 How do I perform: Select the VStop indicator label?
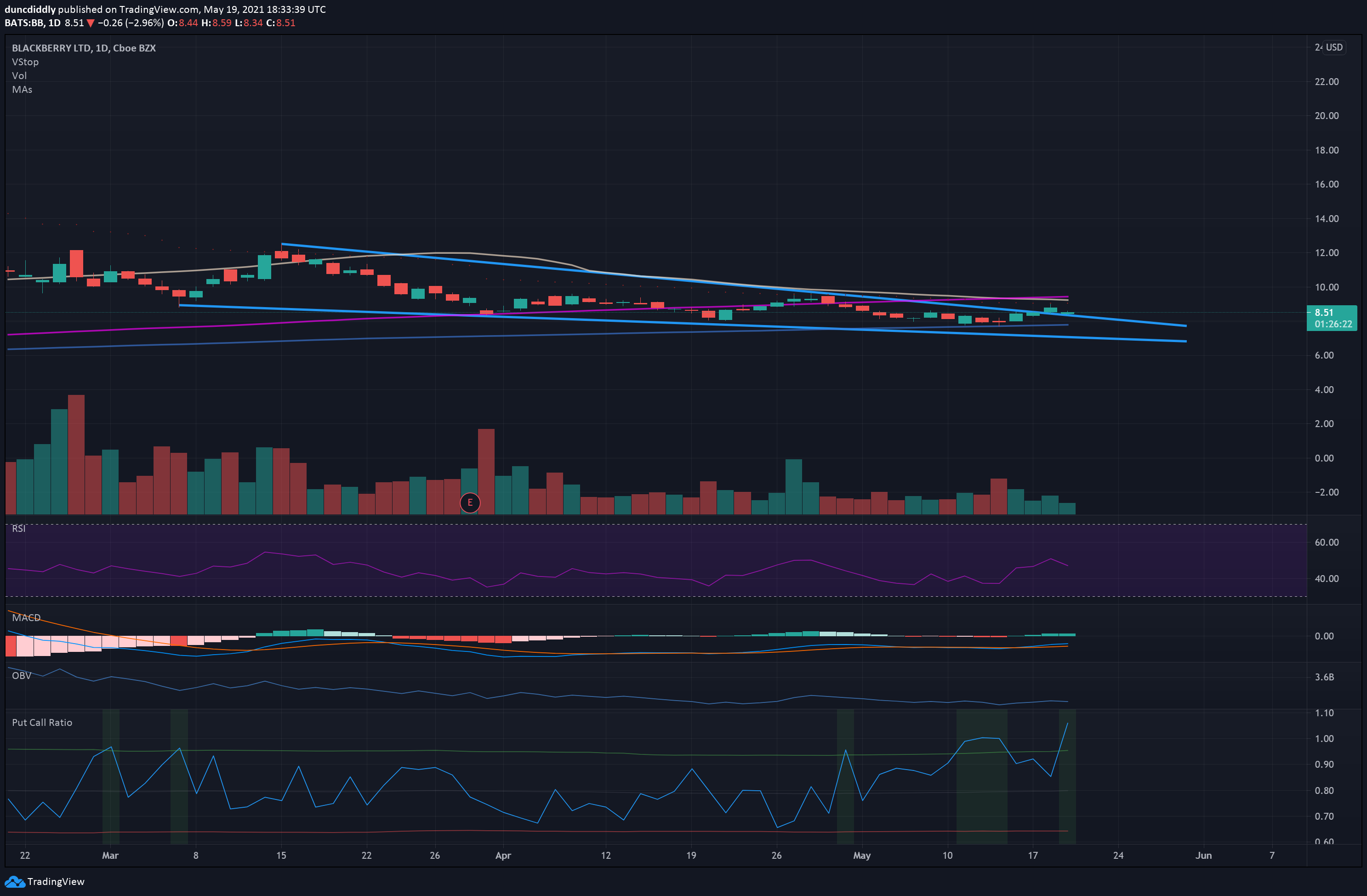coord(25,62)
